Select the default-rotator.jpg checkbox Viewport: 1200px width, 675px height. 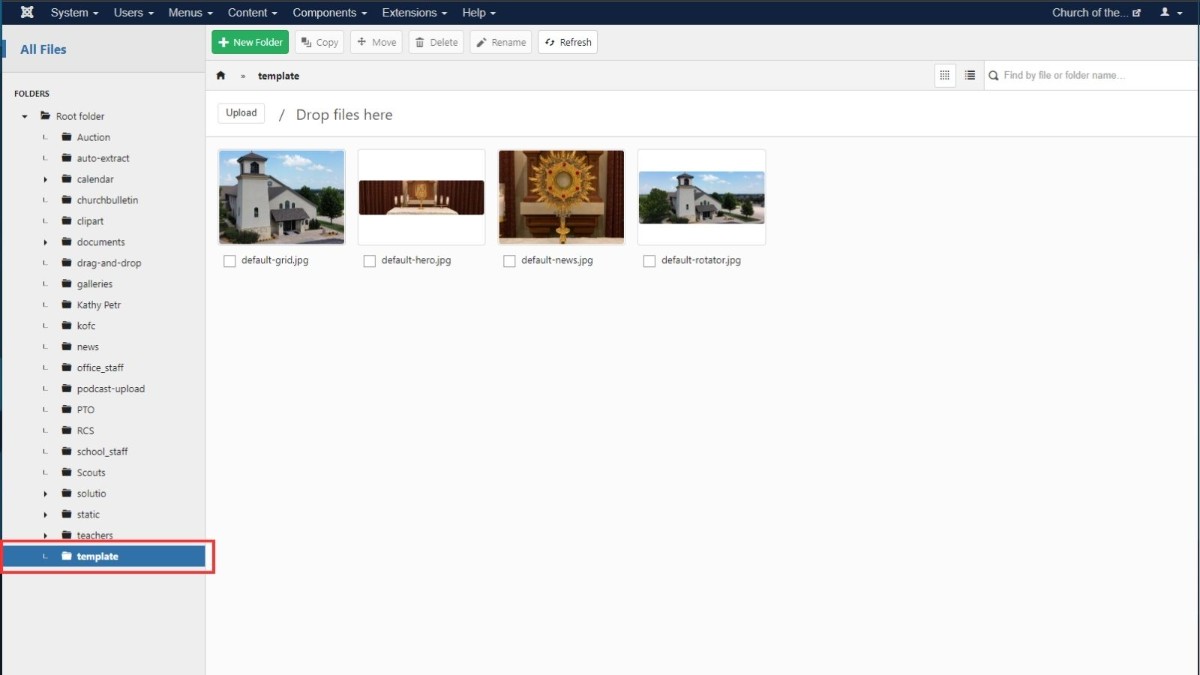[x=650, y=261]
